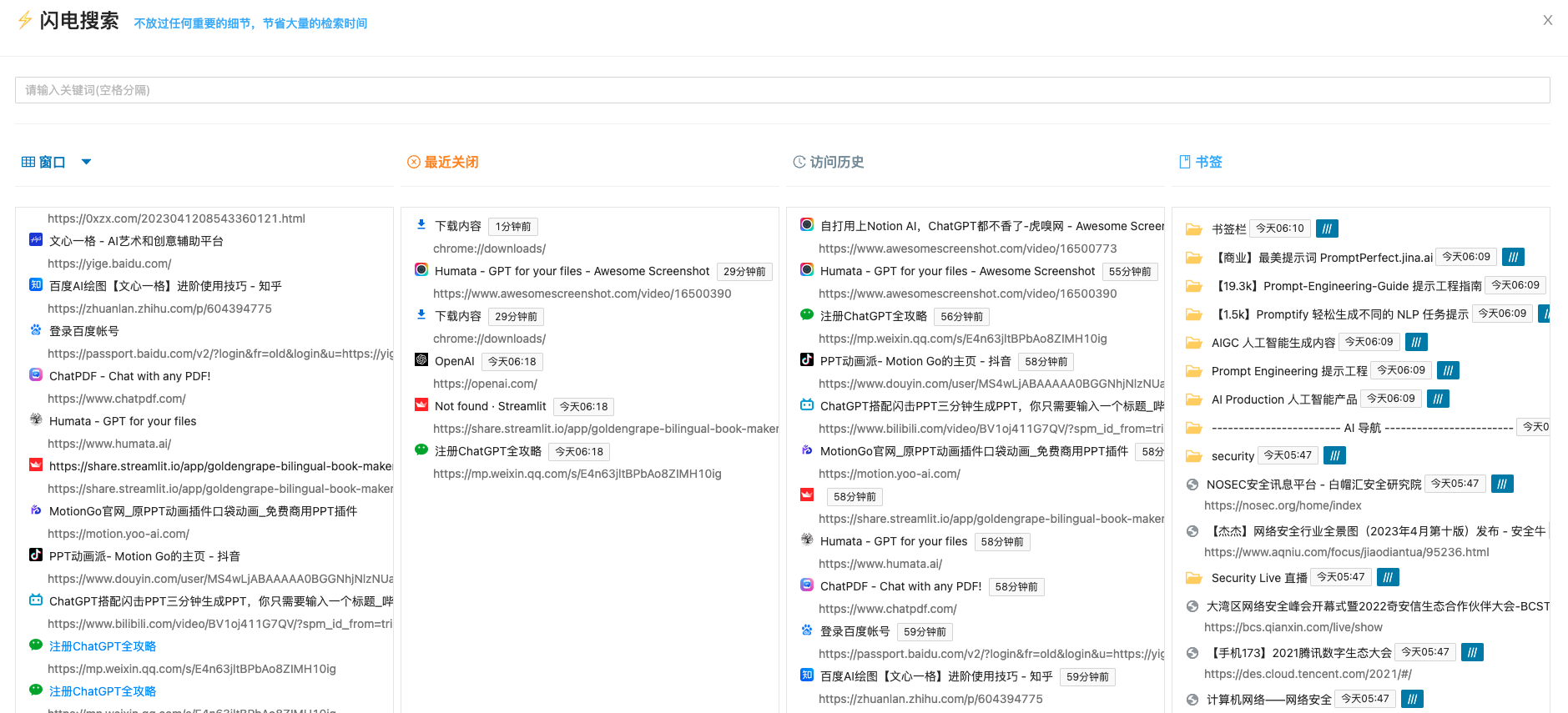Open ChatPDF - Chat with any PDF! 58分钟前 history entry
This screenshot has height=713, width=1568.
[x=901, y=586]
